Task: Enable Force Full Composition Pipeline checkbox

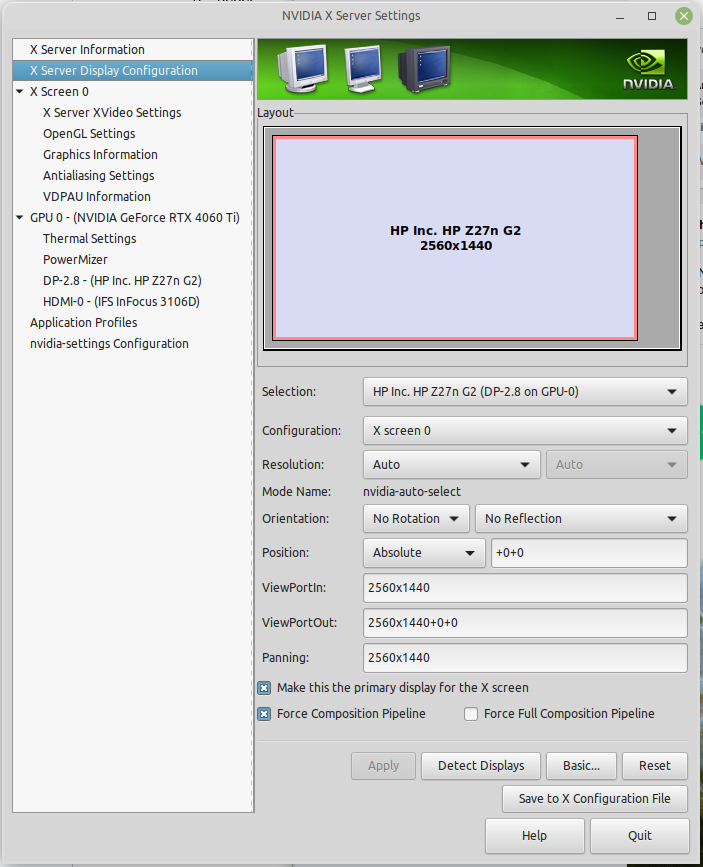Action: (471, 714)
